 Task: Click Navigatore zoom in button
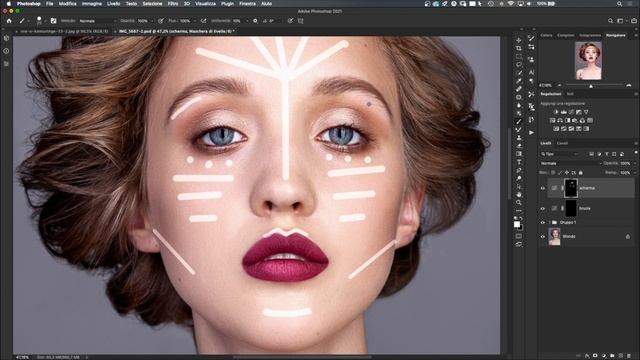629,85
